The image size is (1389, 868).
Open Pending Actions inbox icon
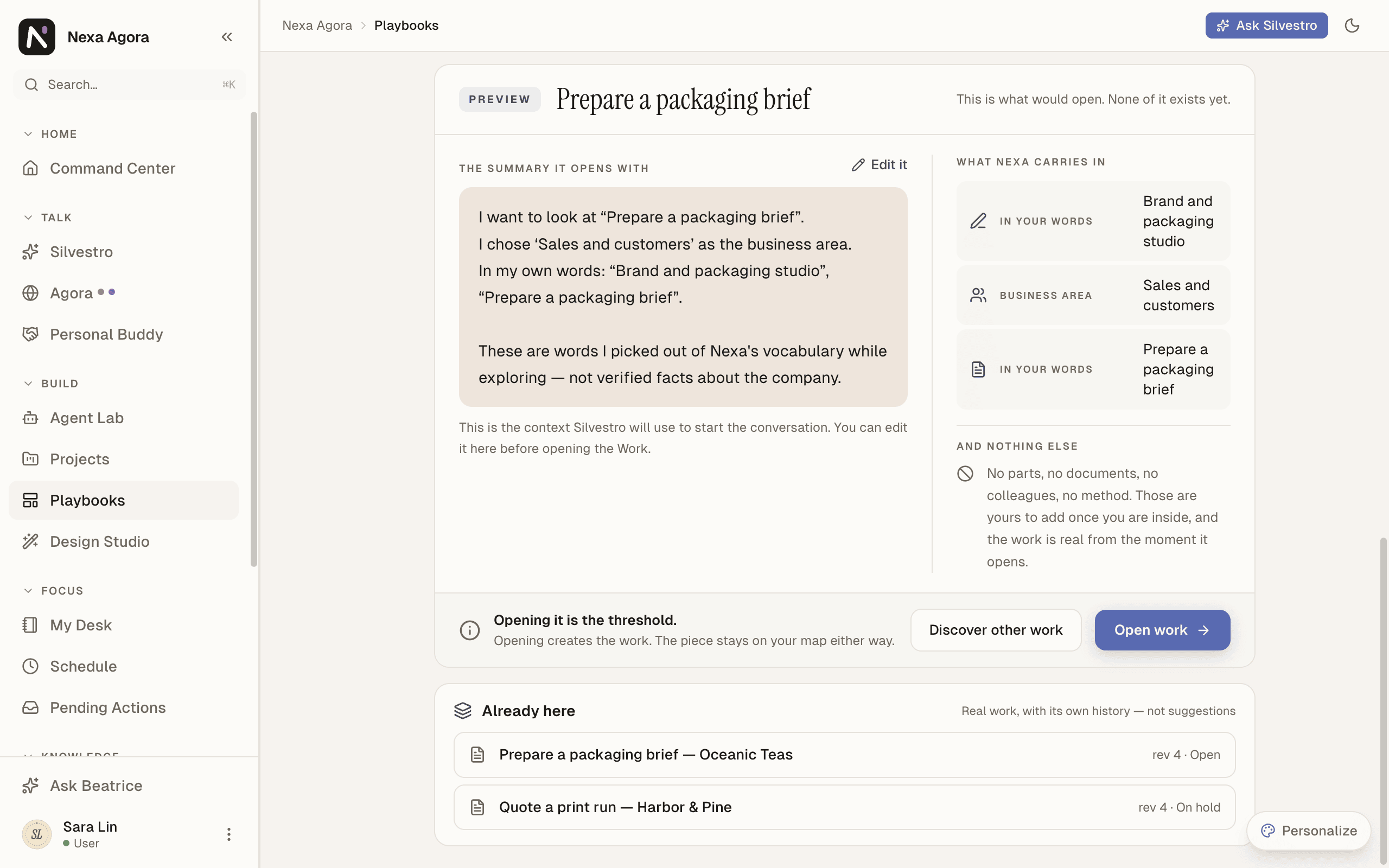[x=30, y=707]
